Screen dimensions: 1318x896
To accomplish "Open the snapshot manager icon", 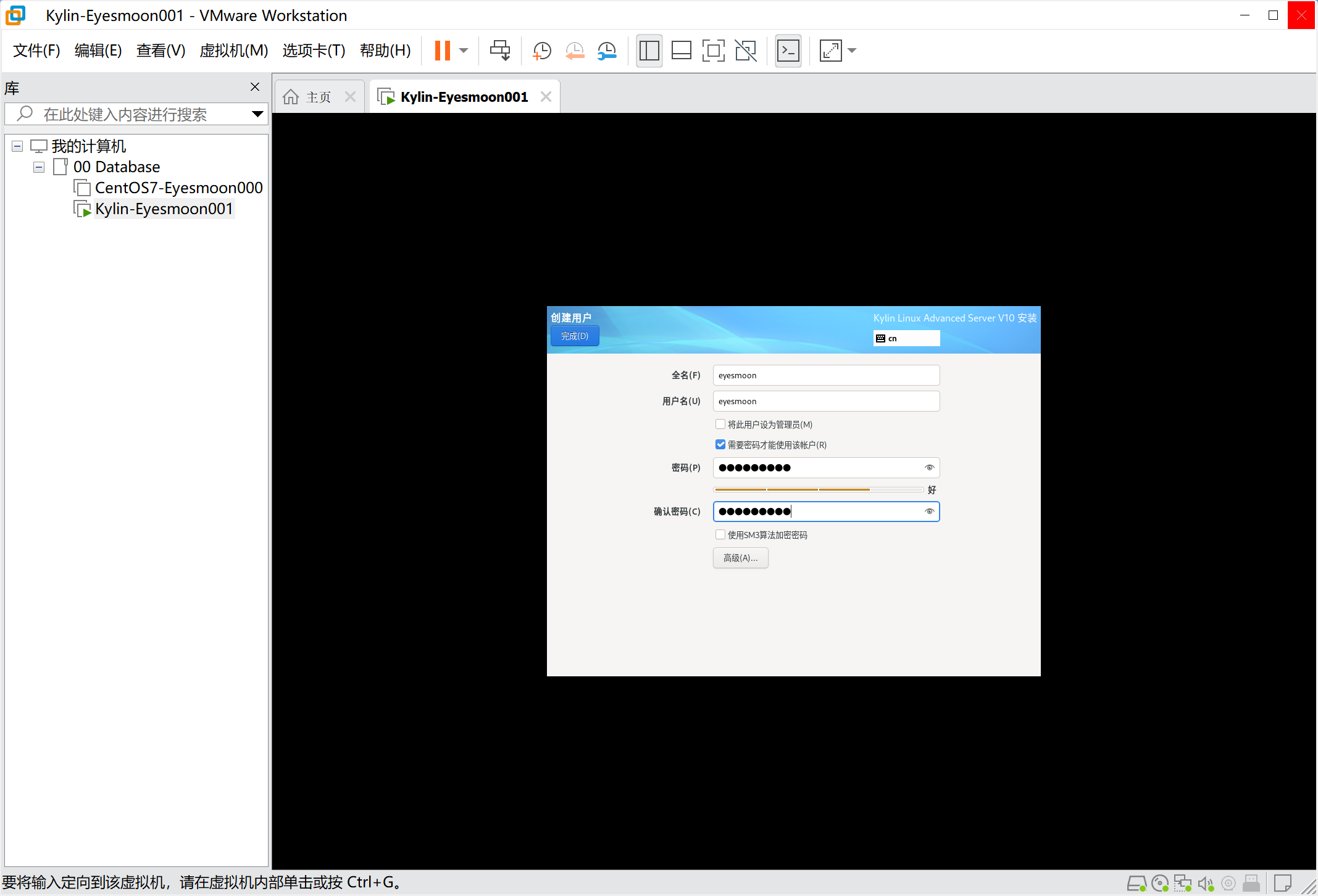I will (x=607, y=51).
